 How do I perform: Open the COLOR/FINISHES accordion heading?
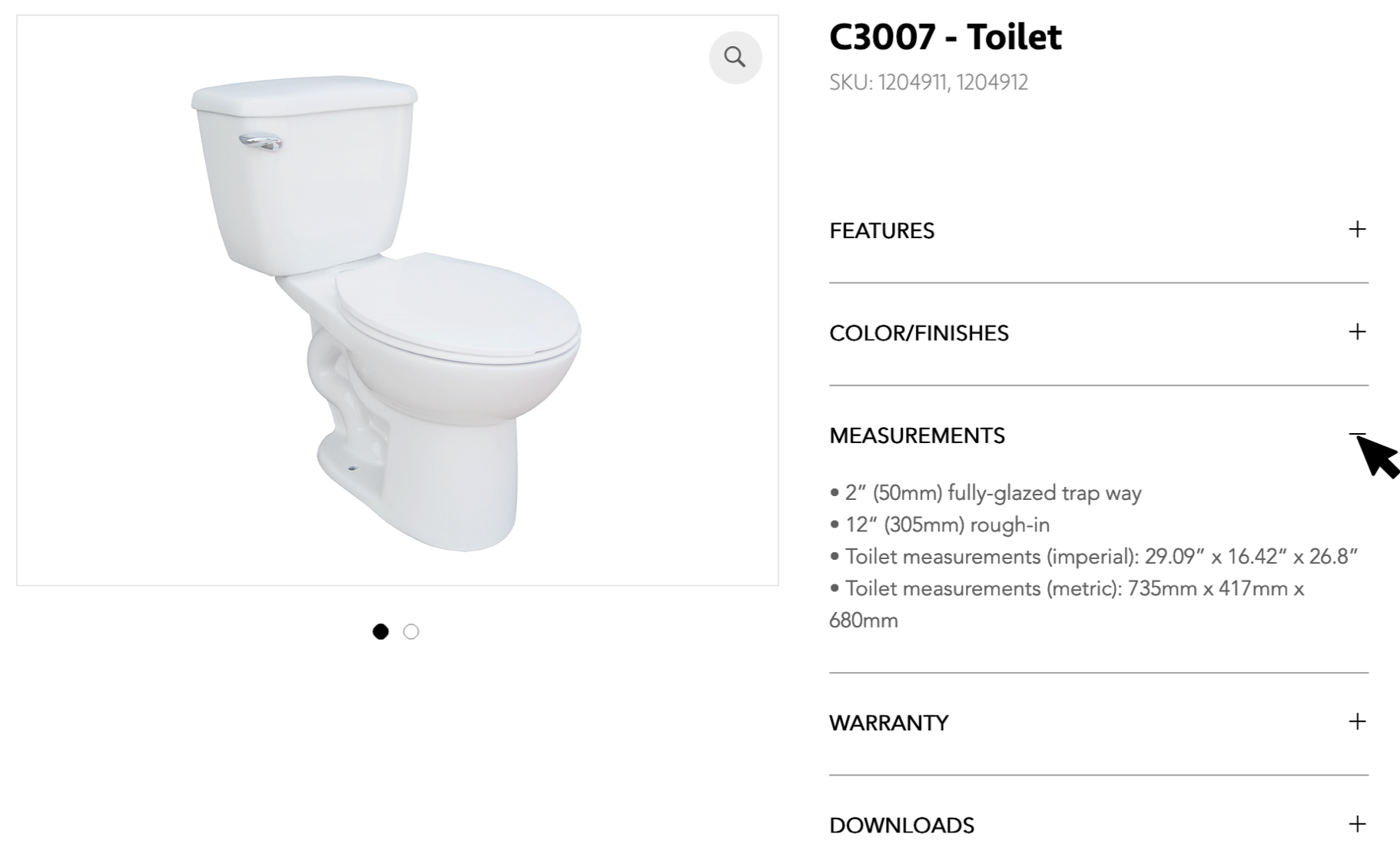[918, 333]
